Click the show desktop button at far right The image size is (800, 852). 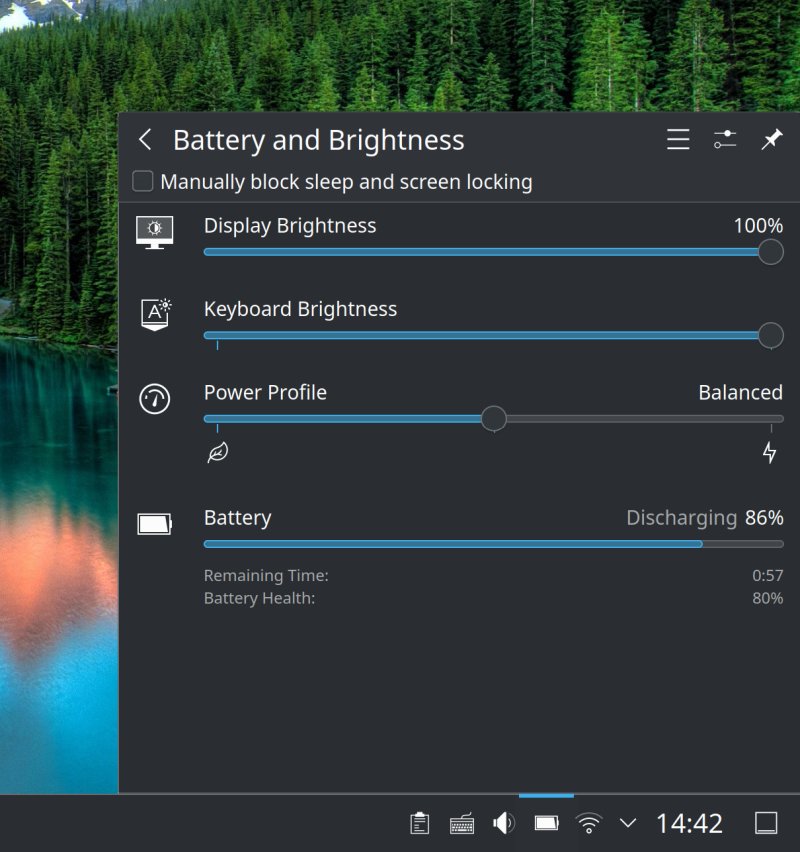tap(762, 822)
